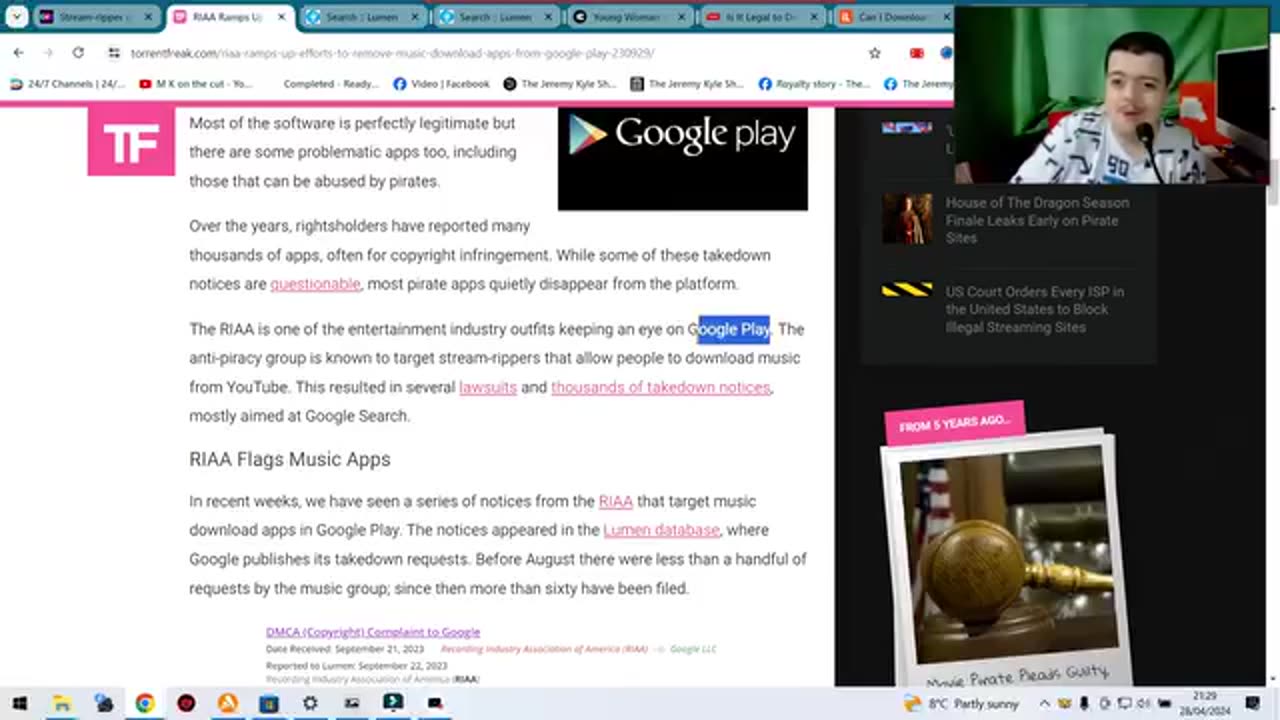Open US Court Orders Every ISP article
1280x720 pixels.
1035,309
